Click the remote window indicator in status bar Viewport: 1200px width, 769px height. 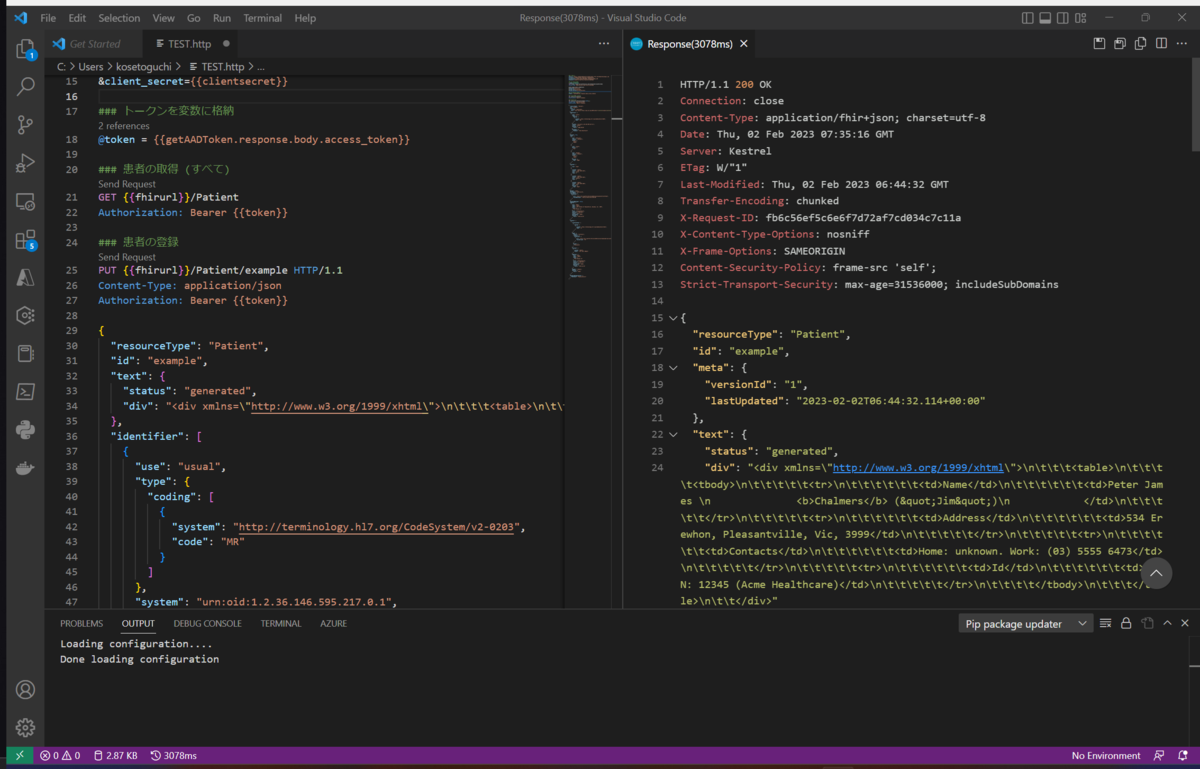[x=19, y=756]
